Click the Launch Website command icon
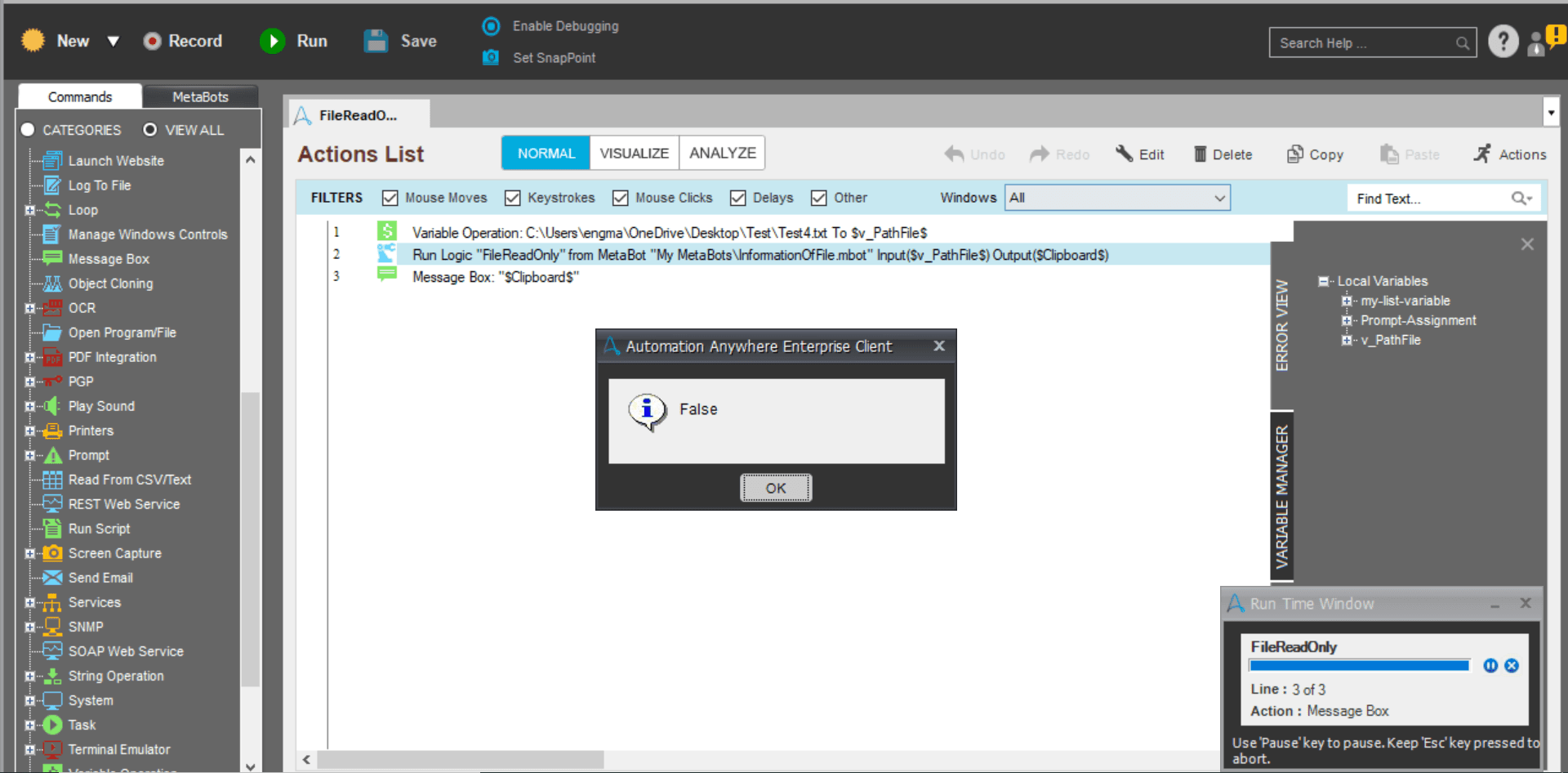Image resolution: width=1568 pixels, height=773 pixels. pyautogui.click(x=52, y=161)
